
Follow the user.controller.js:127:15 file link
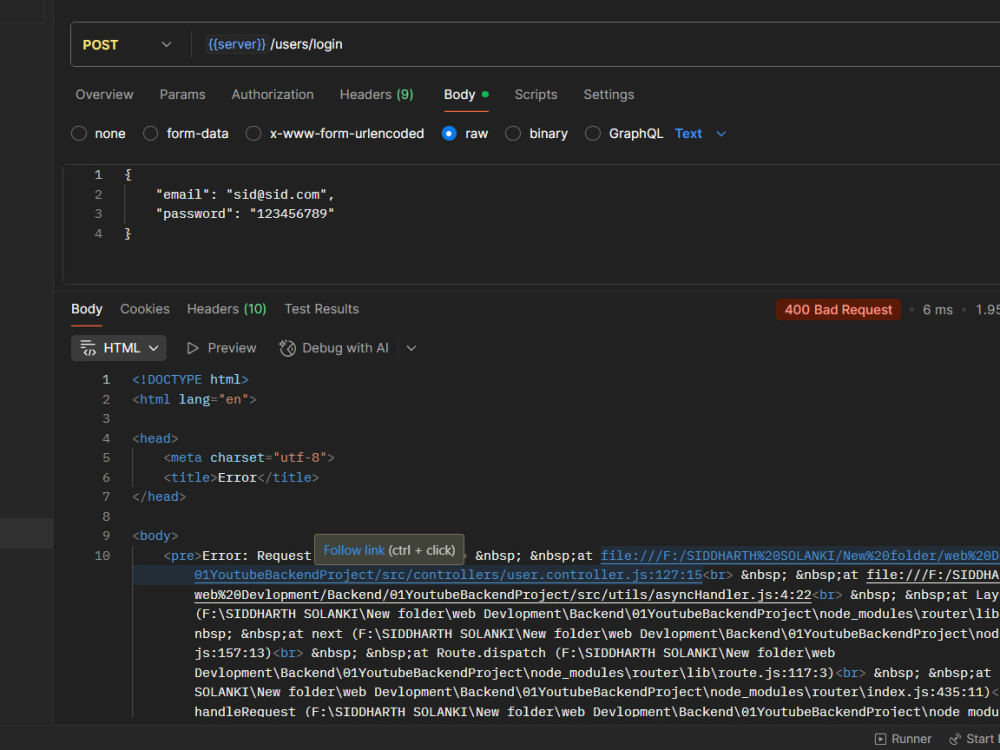[448, 575]
